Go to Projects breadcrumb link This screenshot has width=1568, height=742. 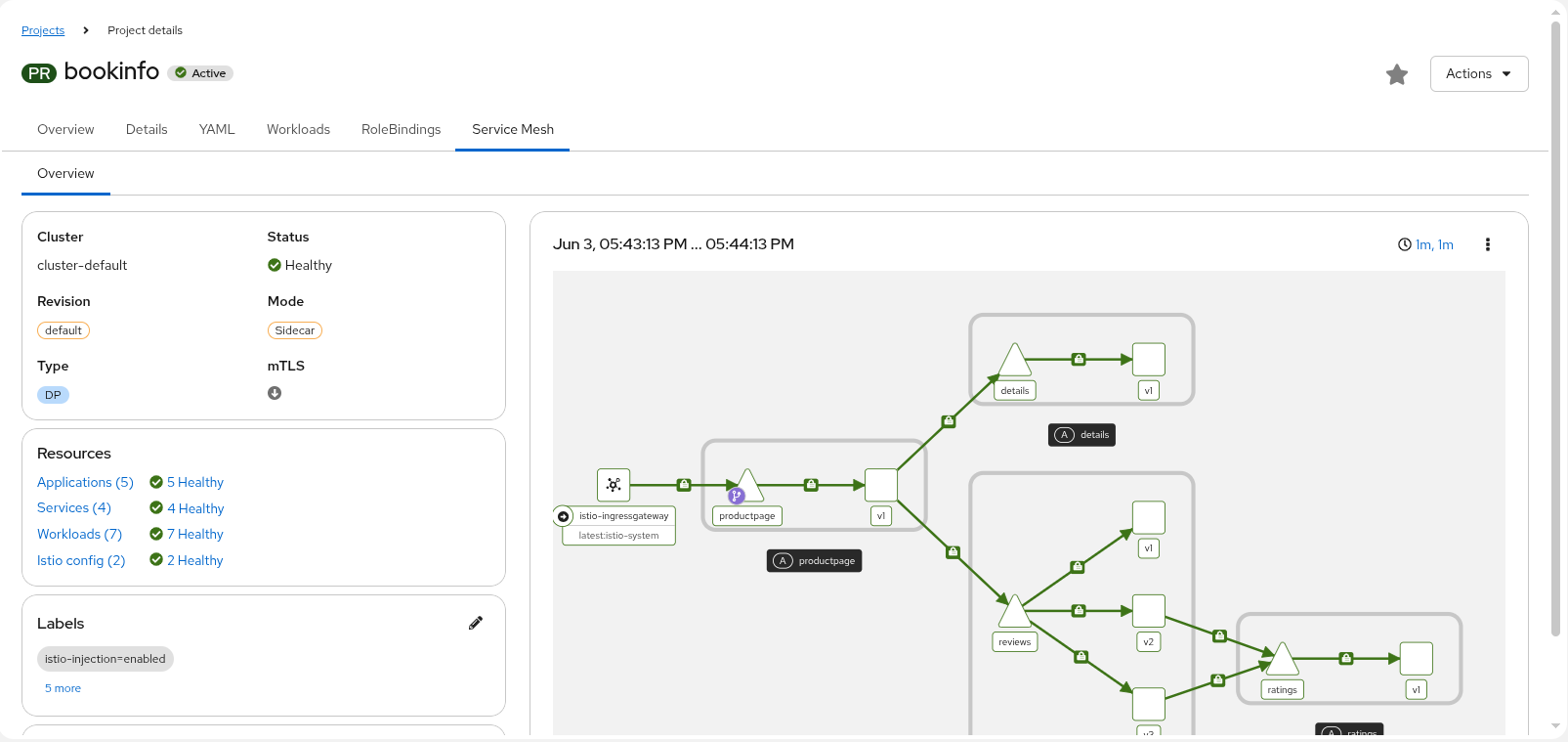point(43,30)
